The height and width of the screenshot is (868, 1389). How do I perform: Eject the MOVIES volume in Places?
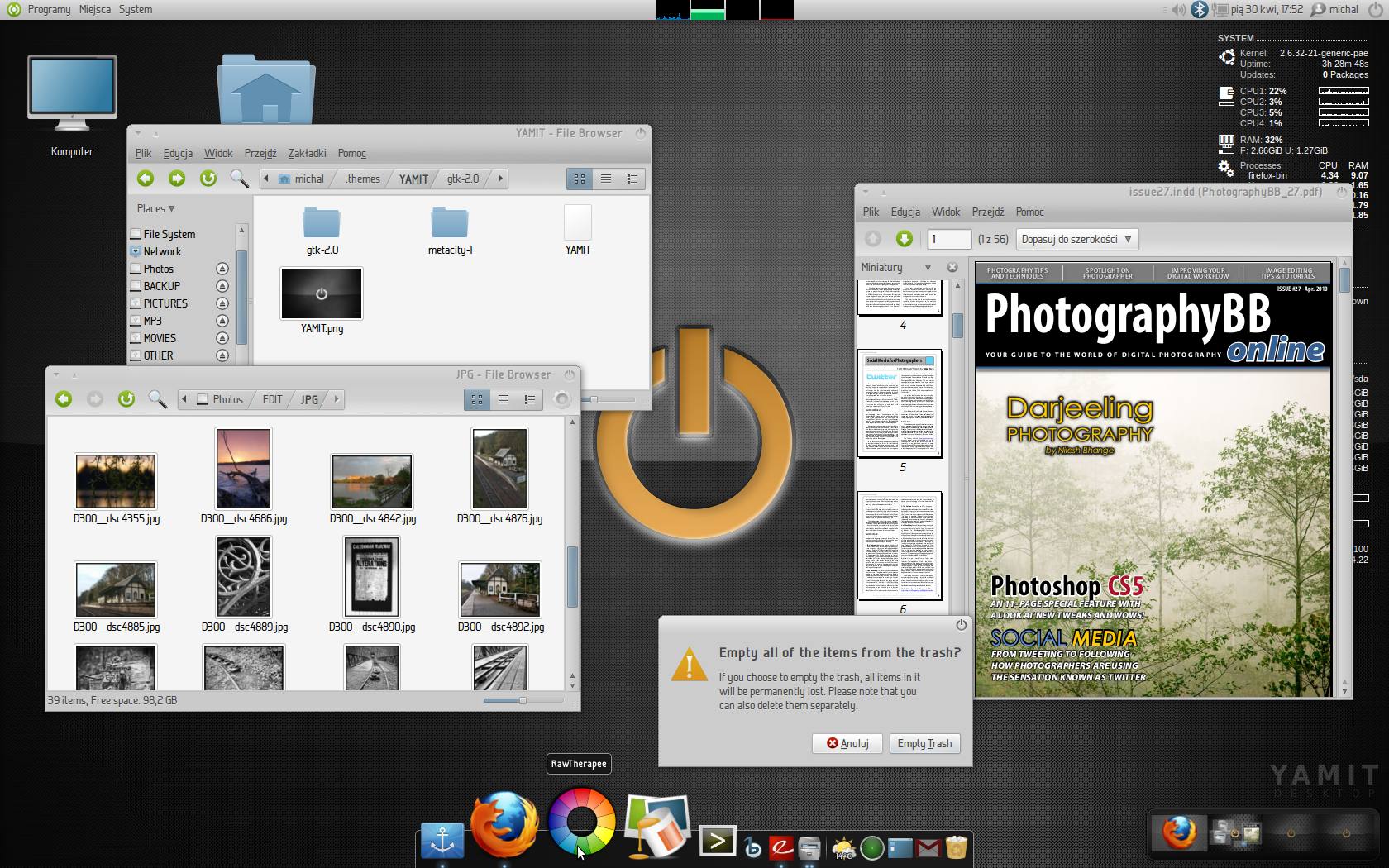pyautogui.click(x=222, y=338)
